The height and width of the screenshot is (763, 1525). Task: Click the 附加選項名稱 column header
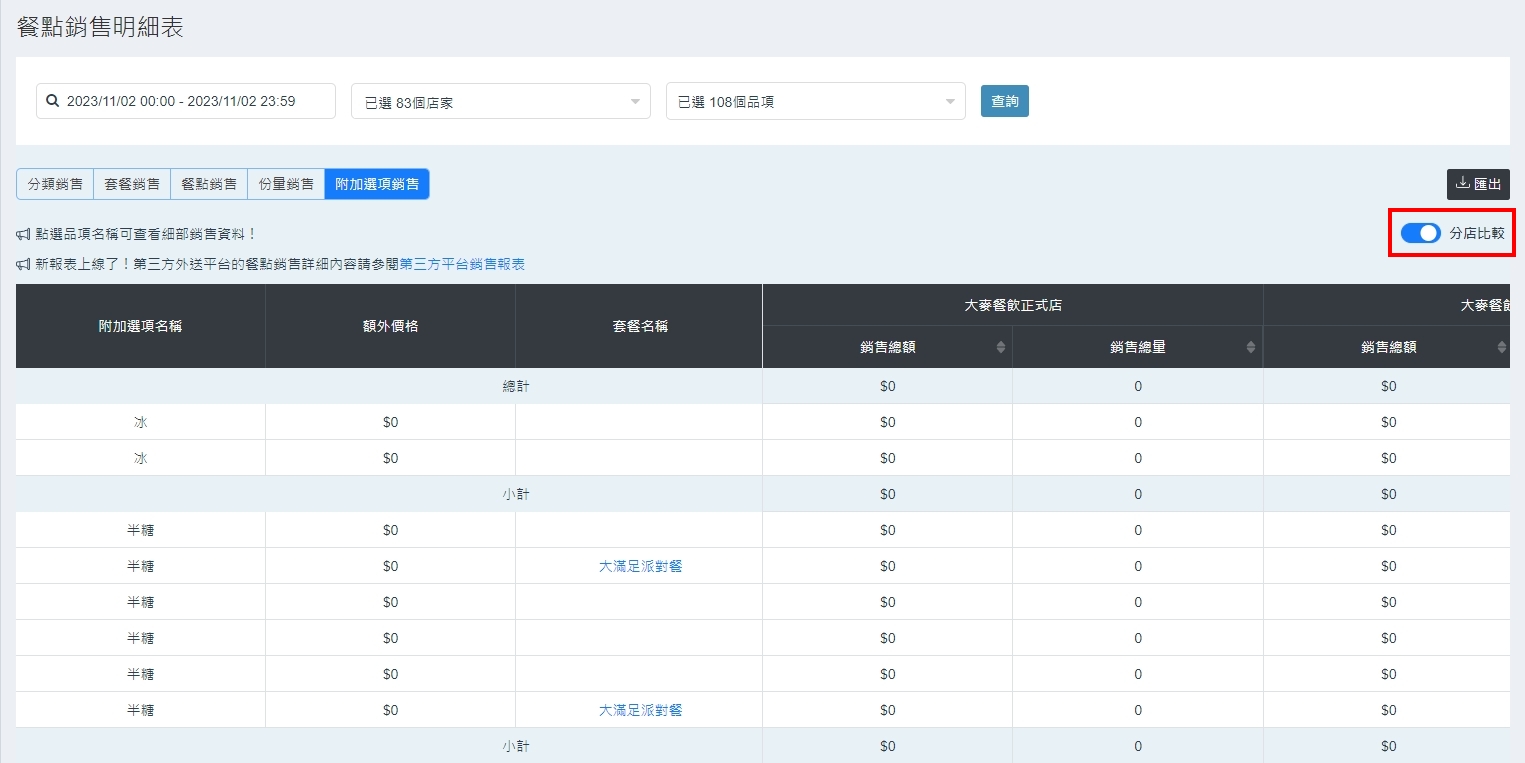[x=140, y=326]
